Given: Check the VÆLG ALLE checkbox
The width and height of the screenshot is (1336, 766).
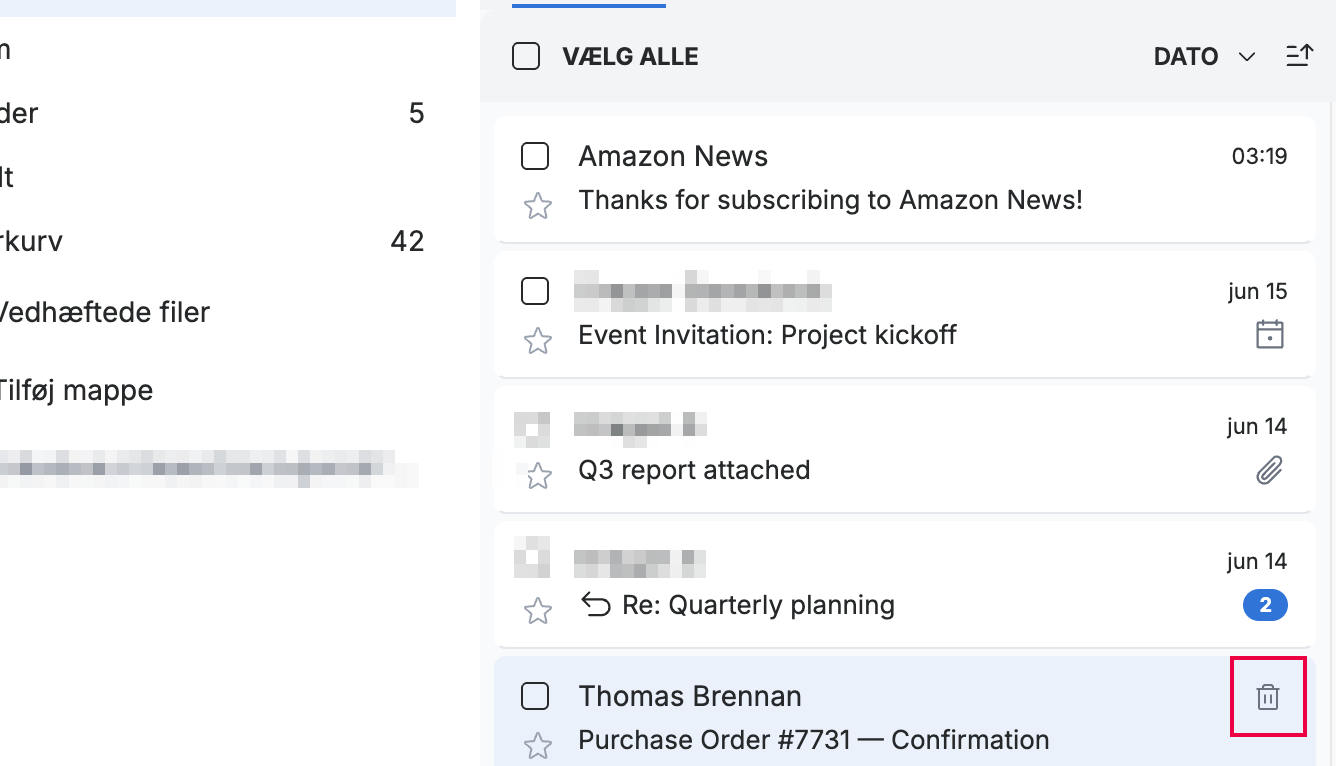Looking at the screenshot, I should 526,57.
